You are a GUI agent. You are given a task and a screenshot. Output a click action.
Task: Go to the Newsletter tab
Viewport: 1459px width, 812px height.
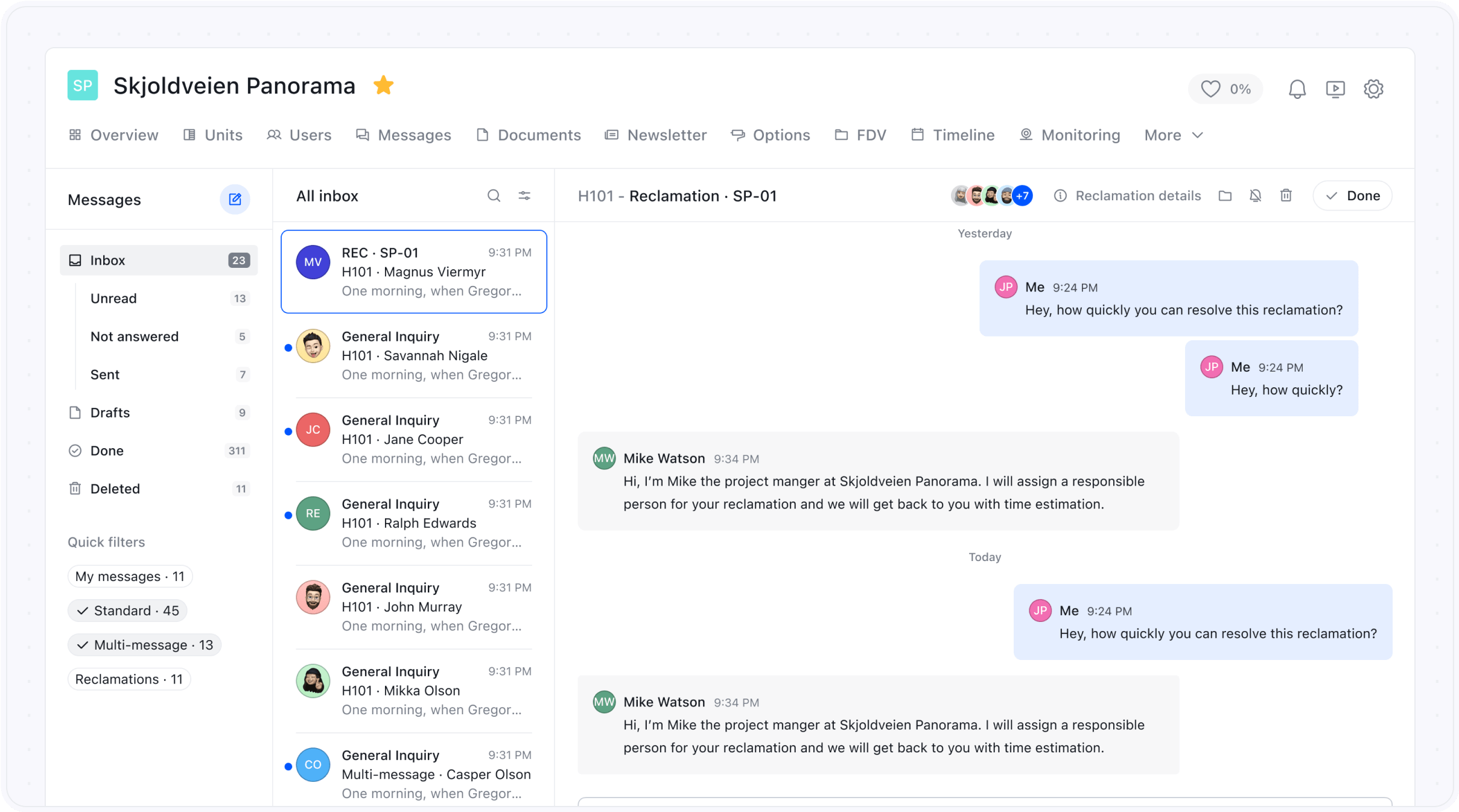(x=655, y=135)
